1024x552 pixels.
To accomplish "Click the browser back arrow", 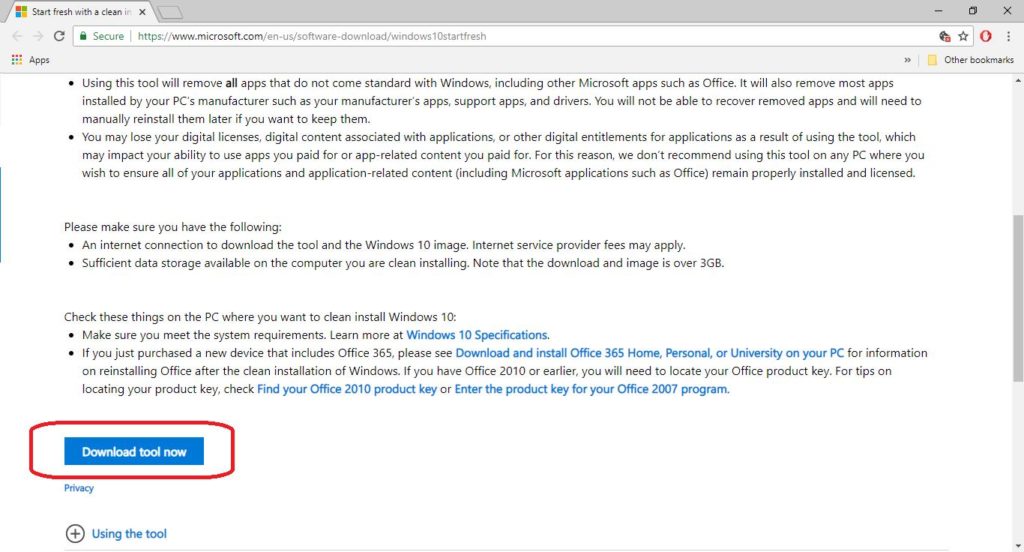I will pos(18,36).
